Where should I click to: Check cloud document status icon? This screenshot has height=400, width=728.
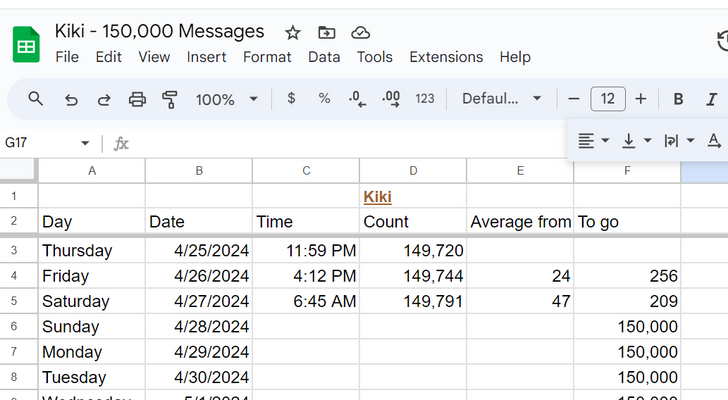[360, 33]
